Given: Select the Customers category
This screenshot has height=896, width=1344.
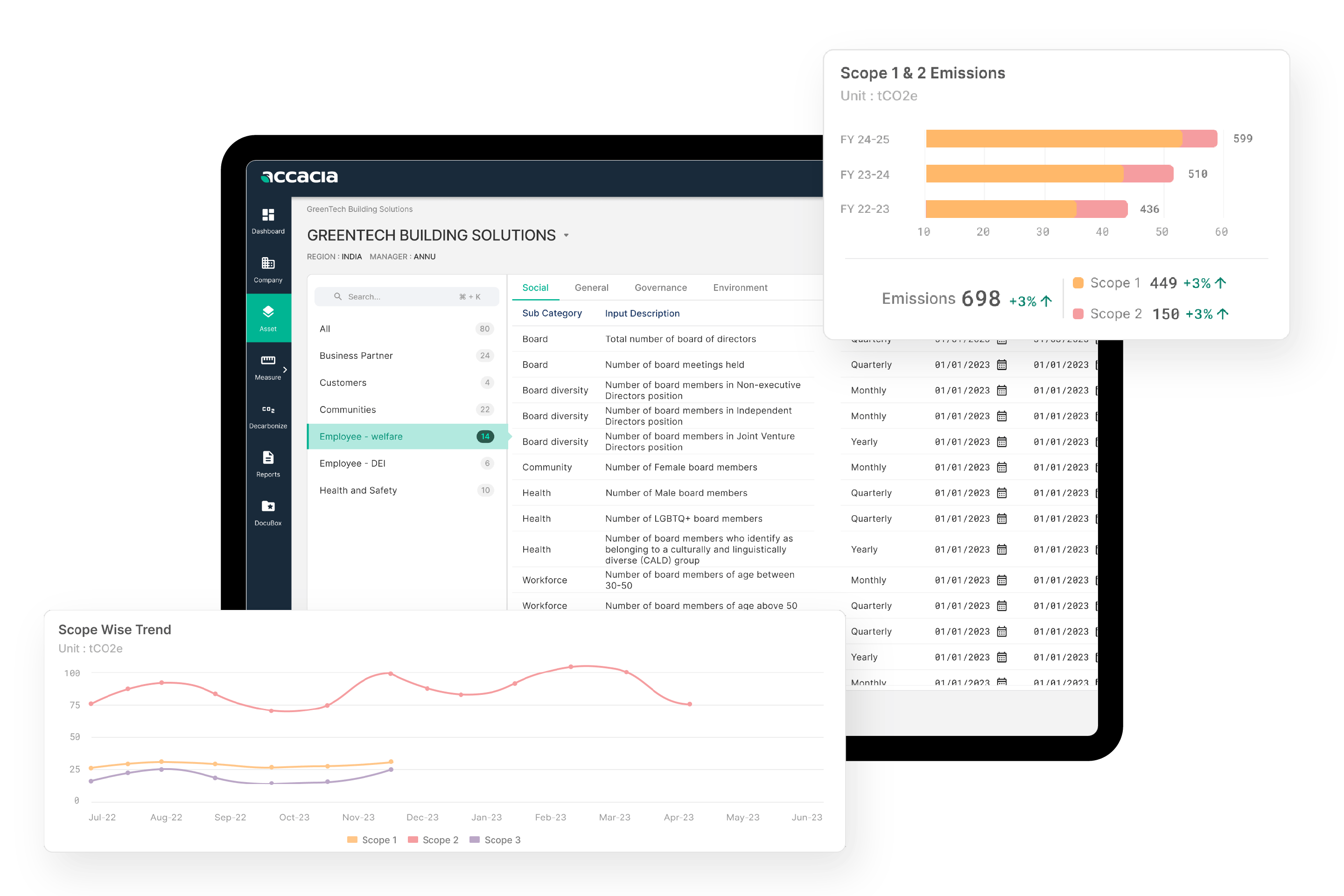Looking at the screenshot, I should [x=407, y=382].
